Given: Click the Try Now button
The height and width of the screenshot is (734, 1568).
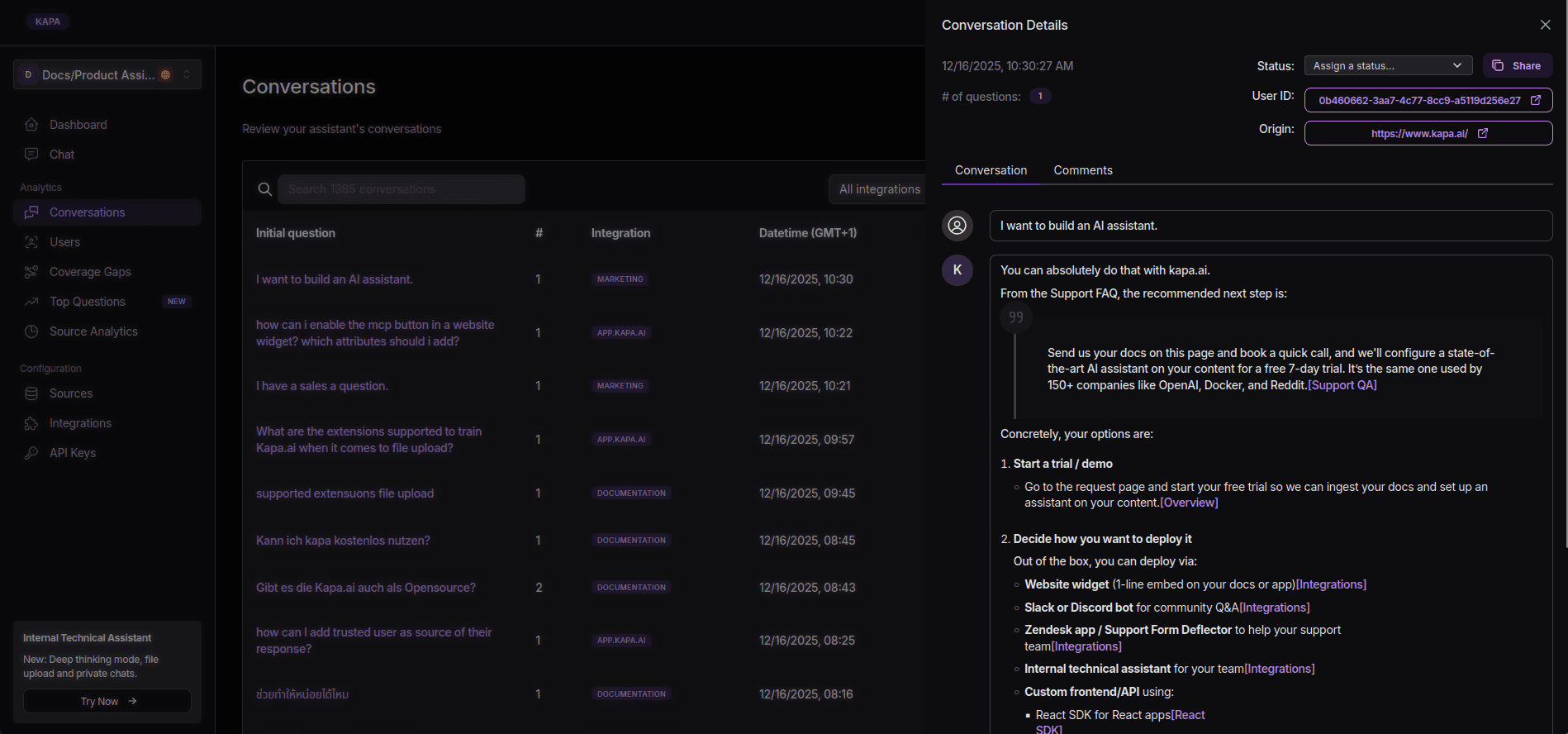Looking at the screenshot, I should (107, 701).
